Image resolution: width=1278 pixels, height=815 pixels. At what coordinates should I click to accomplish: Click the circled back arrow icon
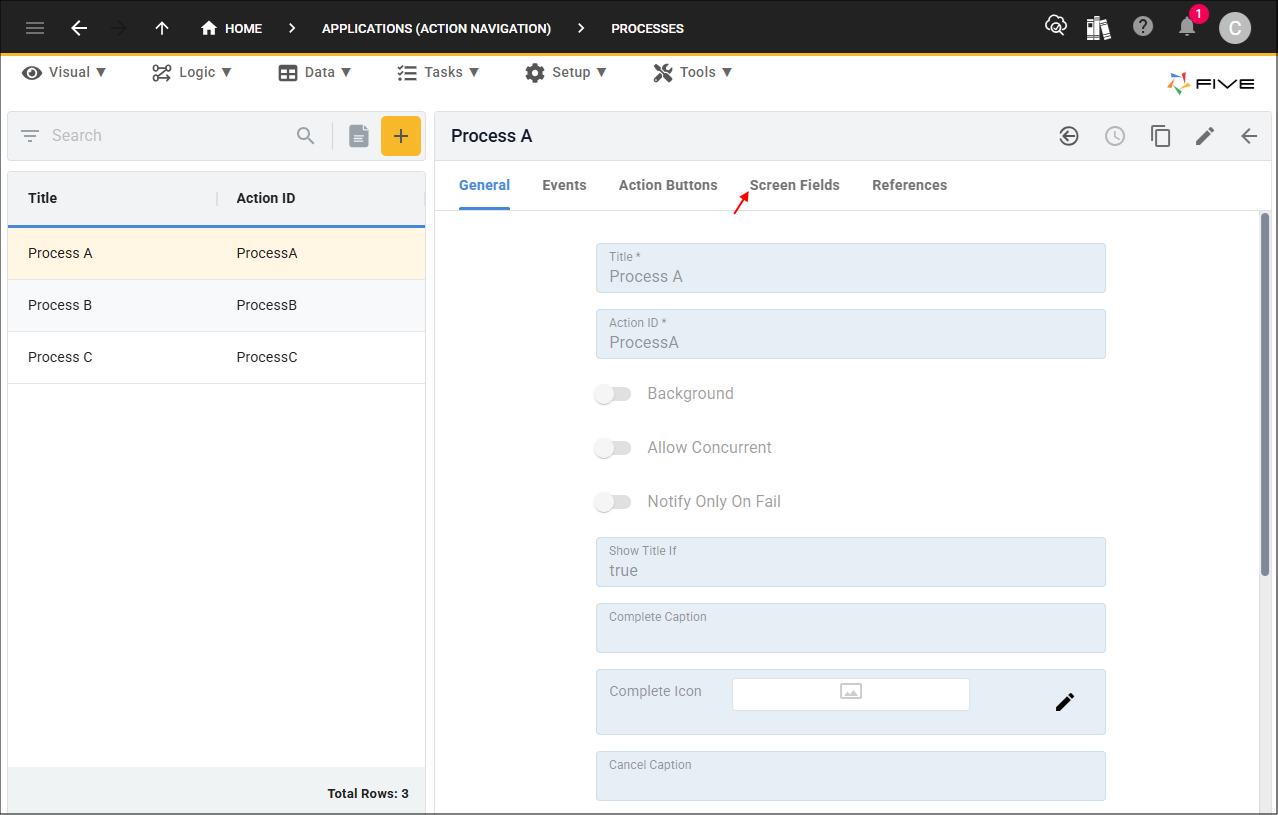[x=1069, y=136]
